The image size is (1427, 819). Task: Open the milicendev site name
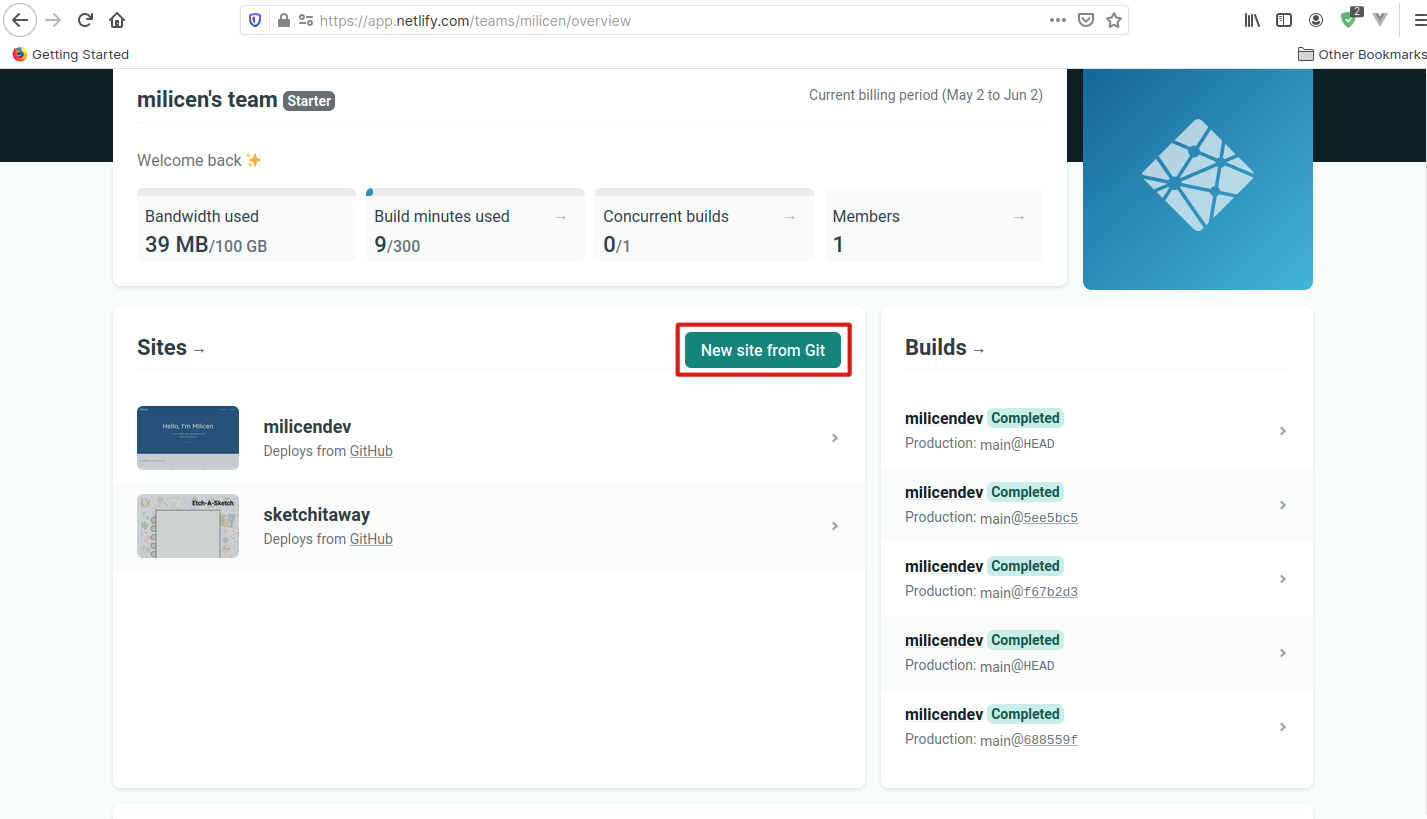307,427
